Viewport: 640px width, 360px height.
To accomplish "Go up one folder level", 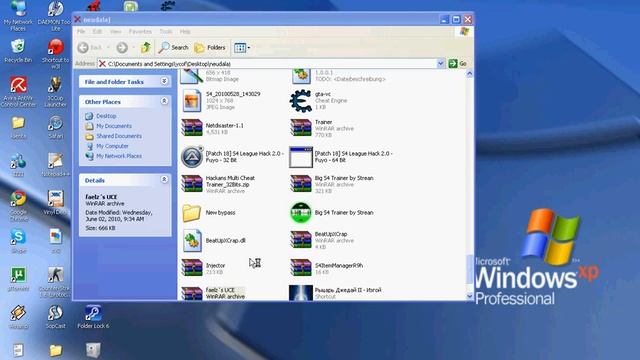I will (146, 48).
